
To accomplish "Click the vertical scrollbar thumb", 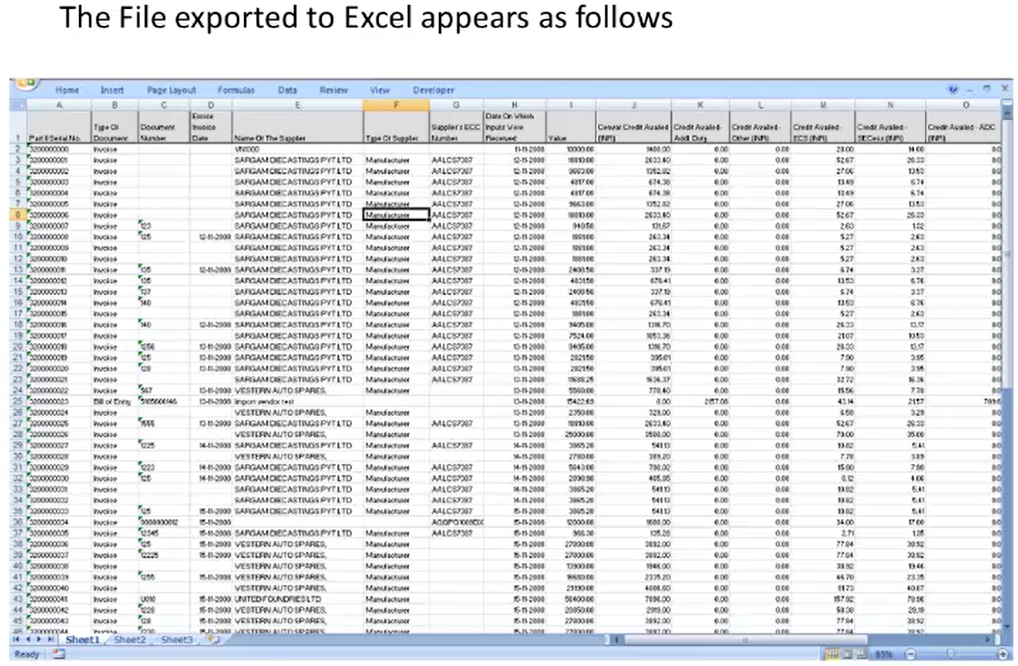I will point(1007,253).
